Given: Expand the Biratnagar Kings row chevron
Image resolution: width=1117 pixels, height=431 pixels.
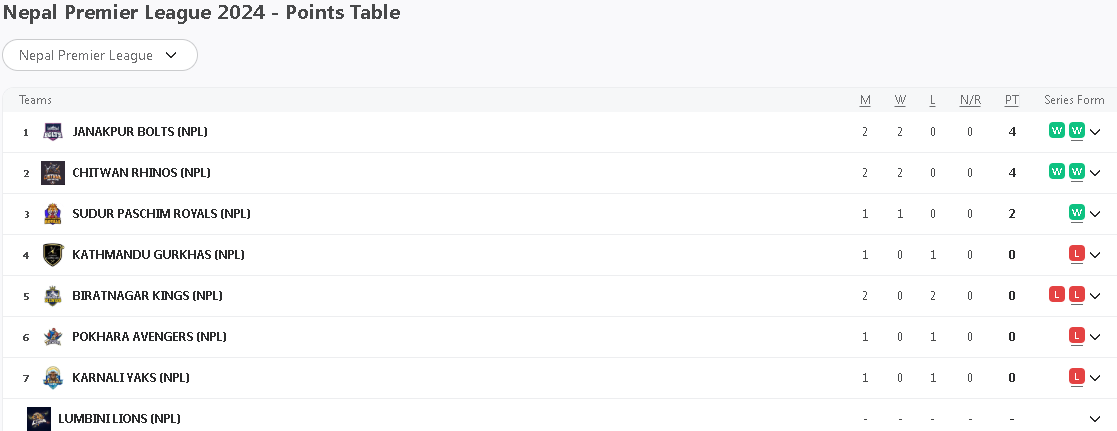Looking at the screenshot, I should pos(1095,296).
